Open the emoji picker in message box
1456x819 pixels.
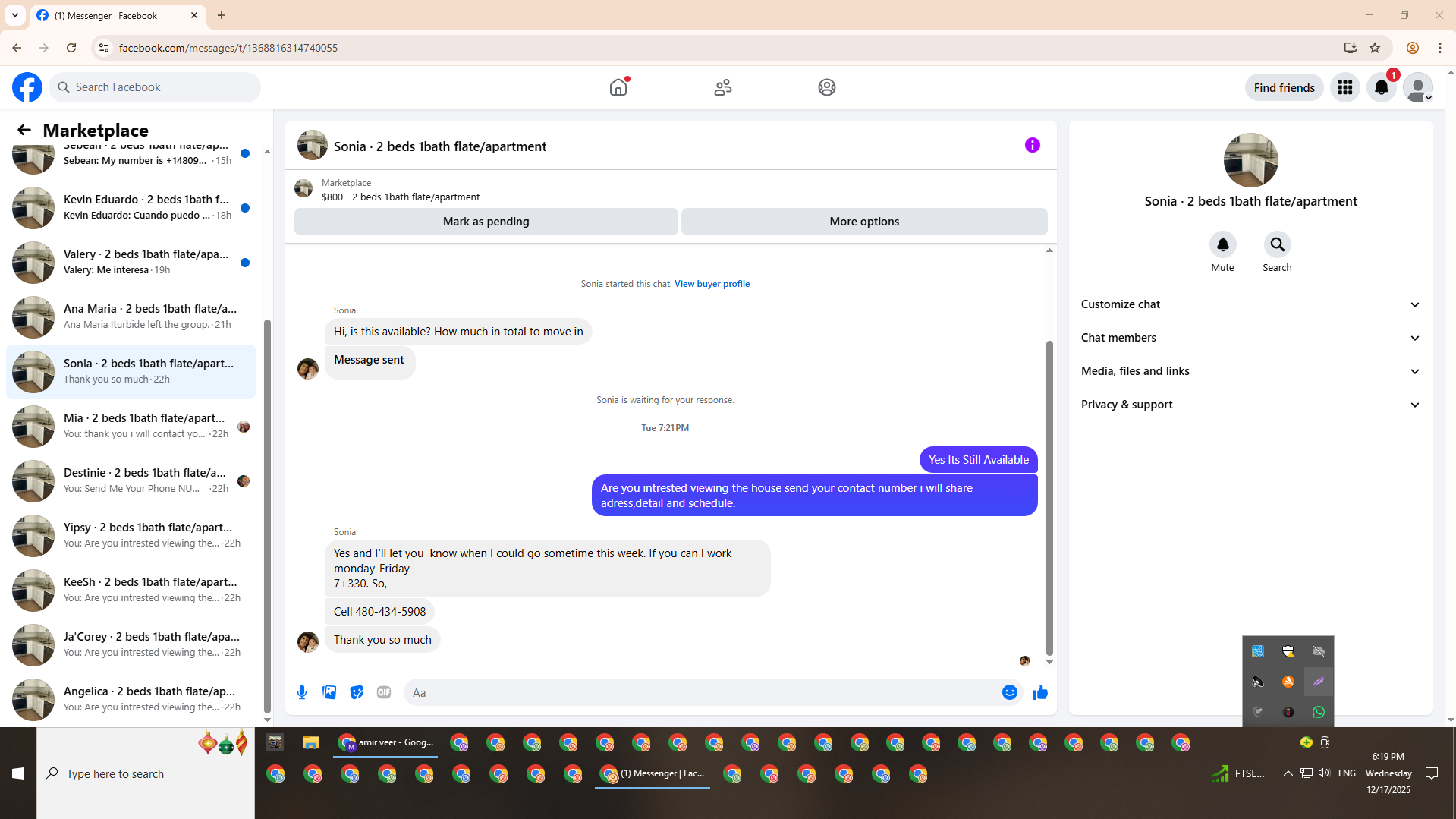coord(1010,692)
